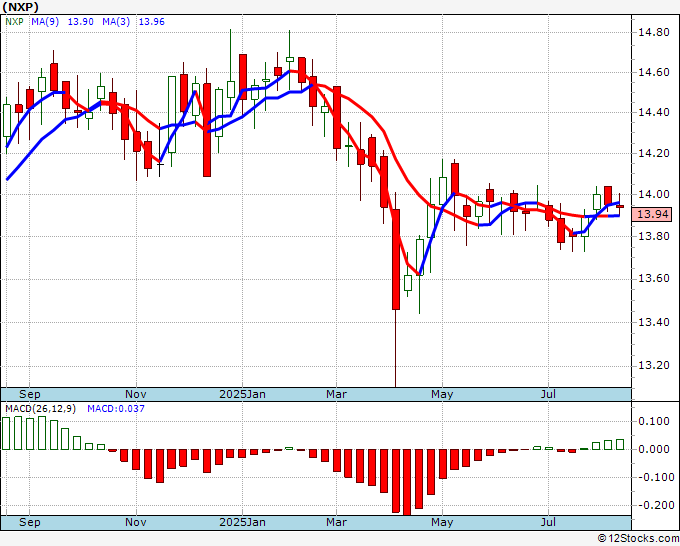Click the 14.20 price axis label
The width and height of the screenshot is (680, 546).
pos(653,153)
